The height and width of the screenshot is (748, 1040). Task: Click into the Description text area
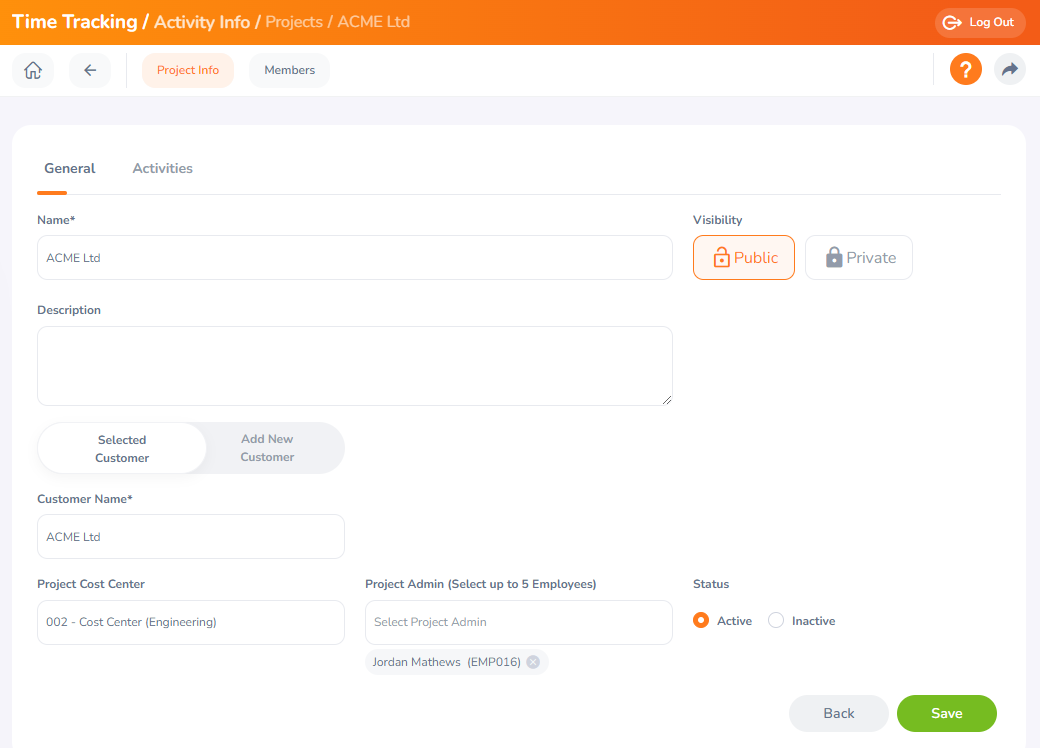[355, 366]
